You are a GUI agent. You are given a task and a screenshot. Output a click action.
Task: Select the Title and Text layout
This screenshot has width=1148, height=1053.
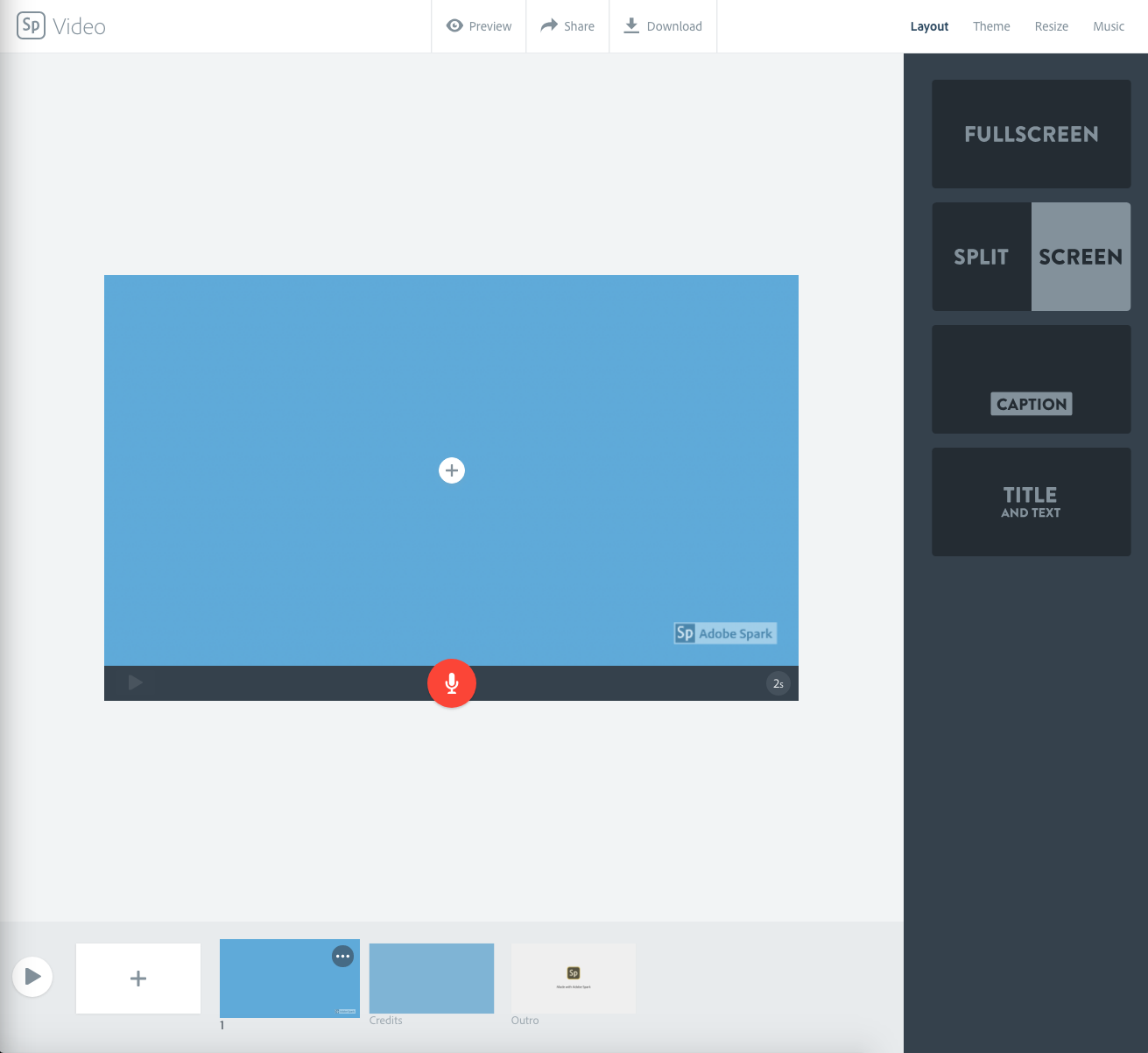click(1031, 502)
